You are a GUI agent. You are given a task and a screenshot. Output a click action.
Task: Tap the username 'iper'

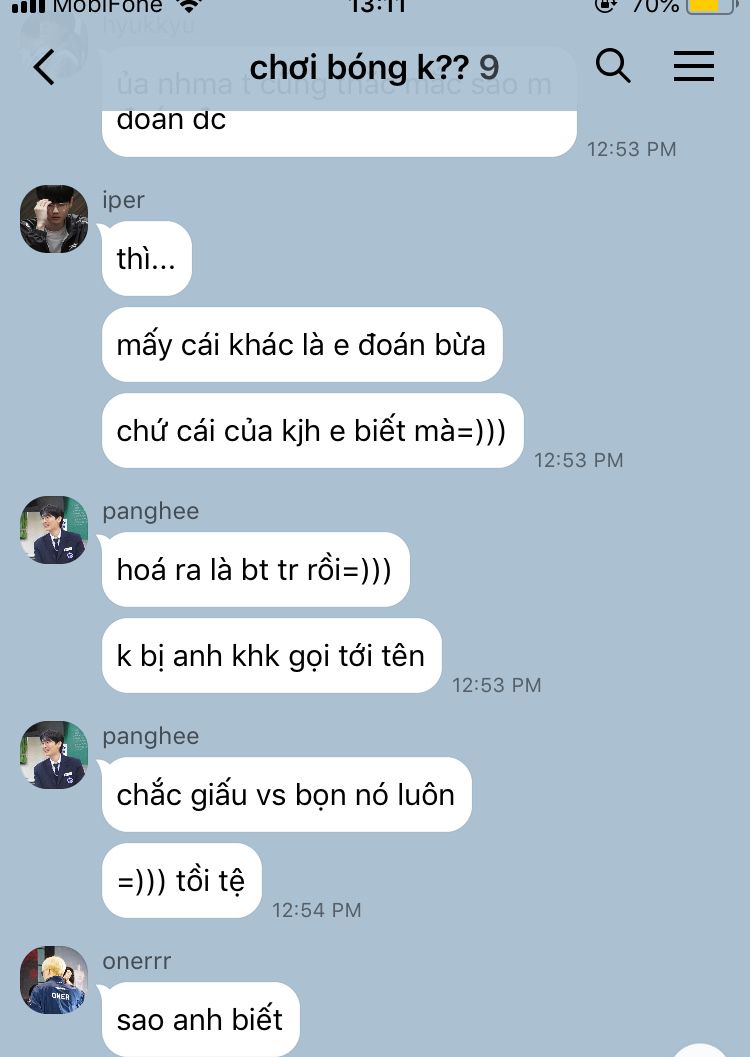tap(123, 200)
